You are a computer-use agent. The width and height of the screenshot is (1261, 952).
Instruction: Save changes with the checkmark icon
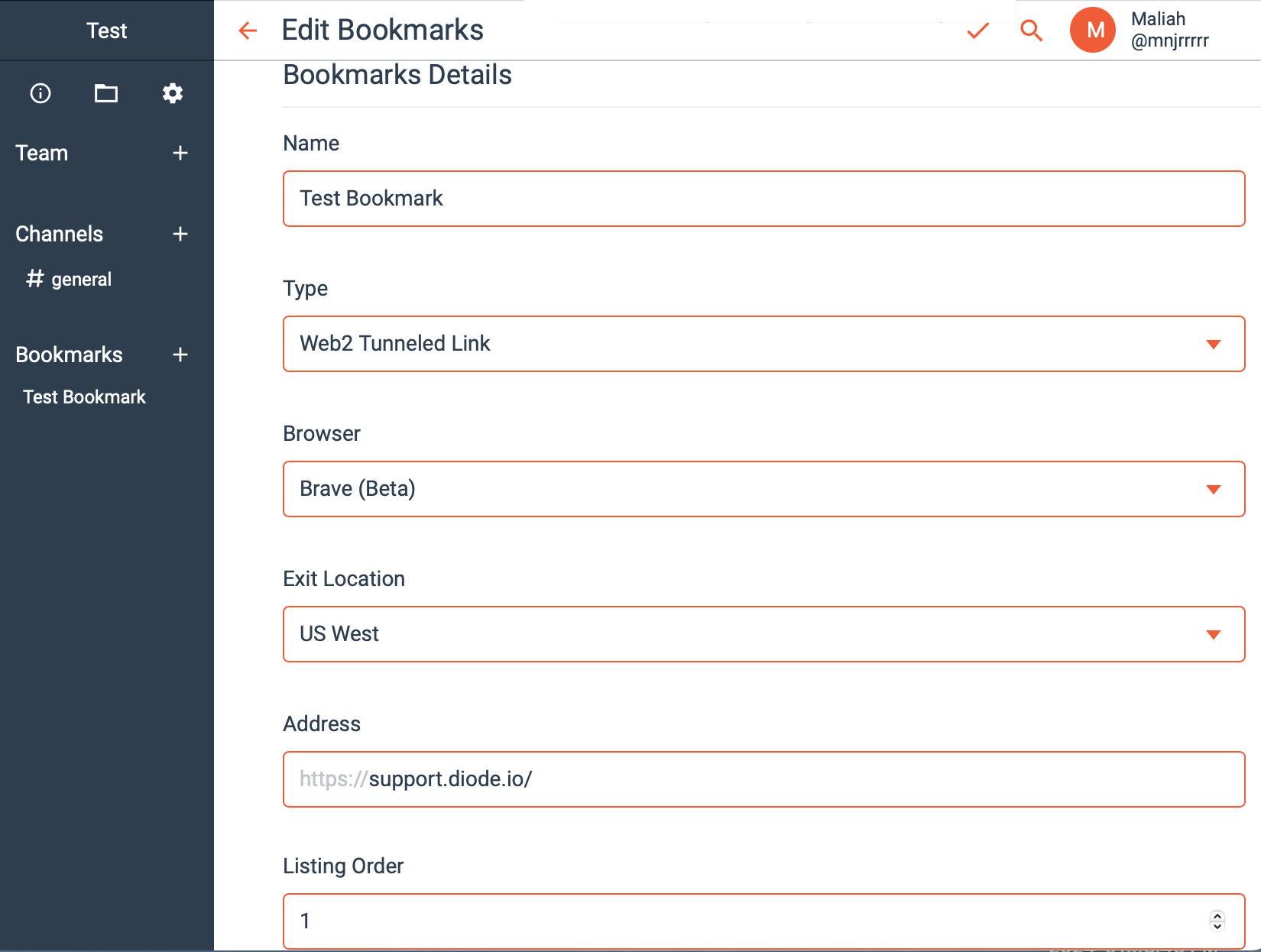(x=978, y=31)
